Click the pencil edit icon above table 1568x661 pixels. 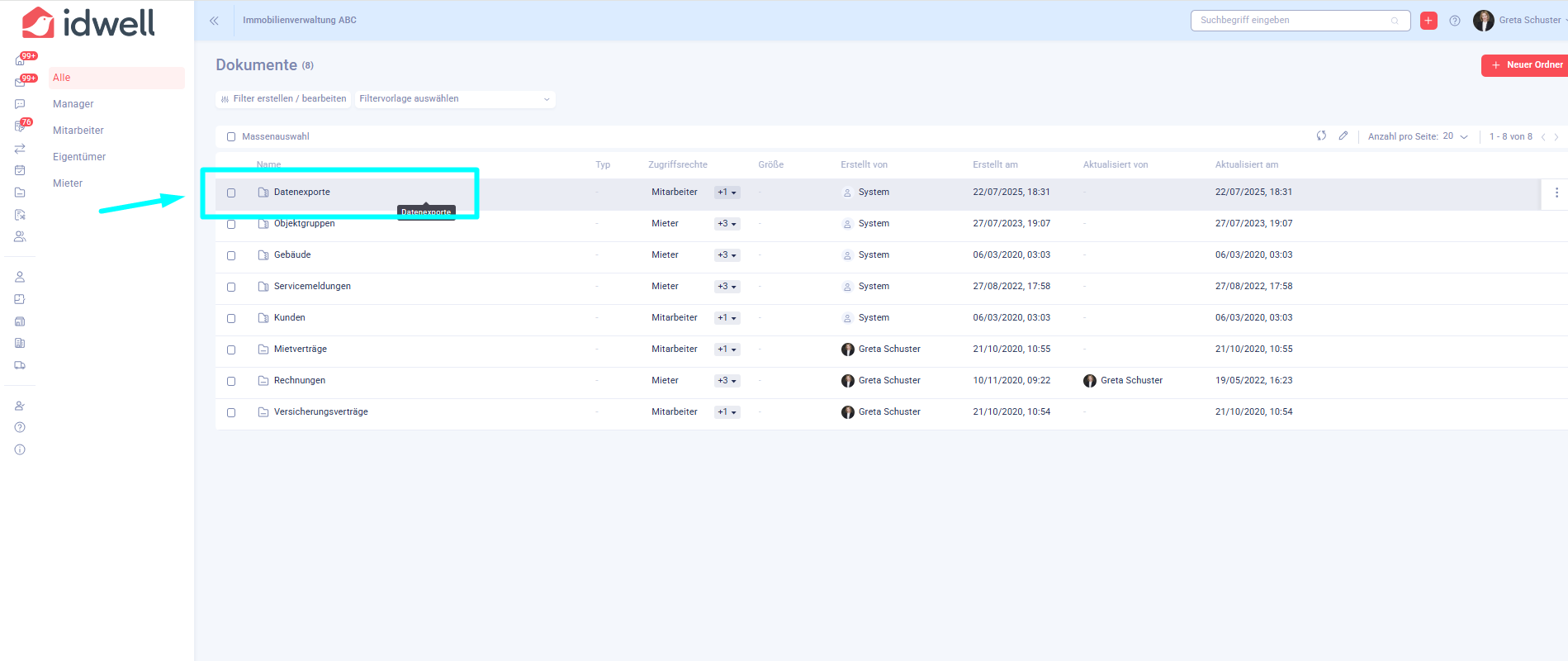click(1343, 136)
